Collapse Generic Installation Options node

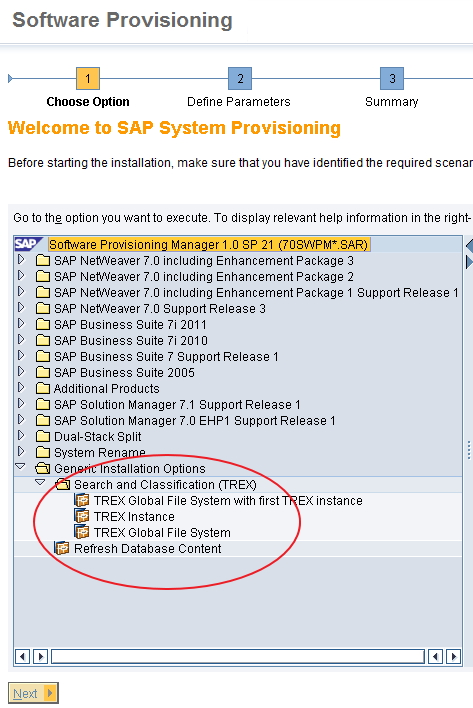click(x=21, y=466)
